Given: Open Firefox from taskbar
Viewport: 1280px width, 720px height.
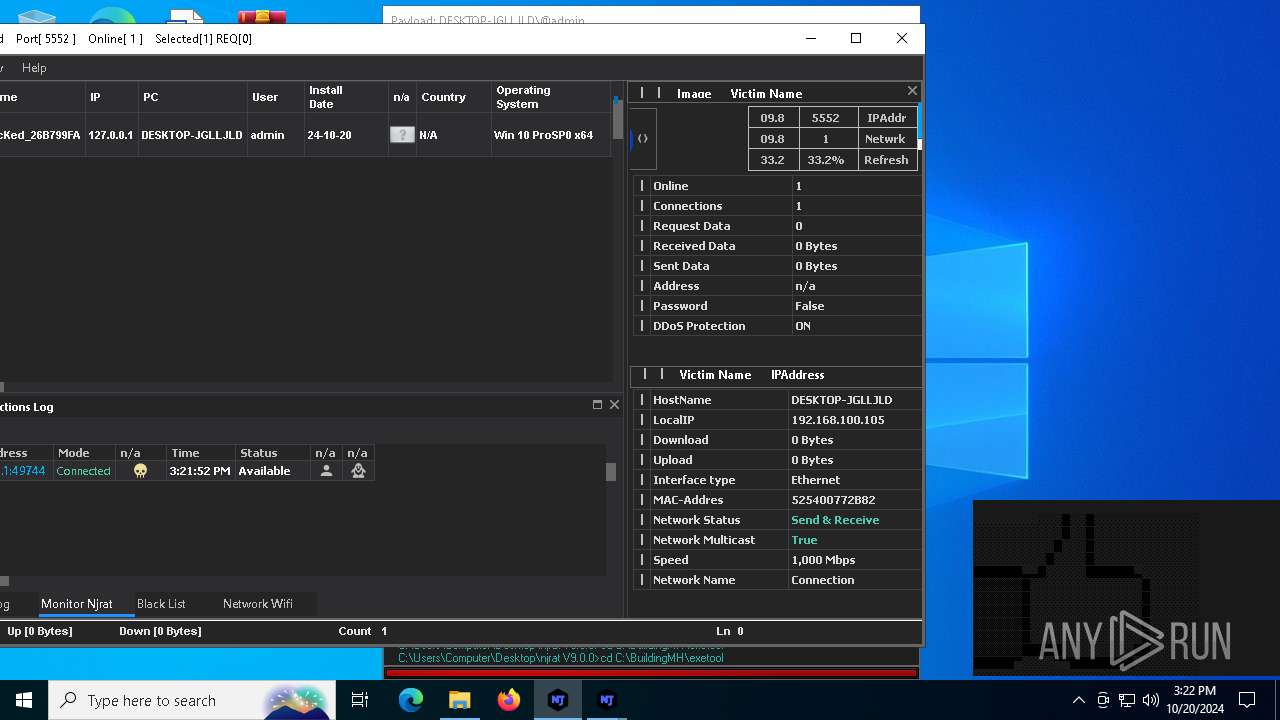Looking at the screenshot, I should click(509, 700).
